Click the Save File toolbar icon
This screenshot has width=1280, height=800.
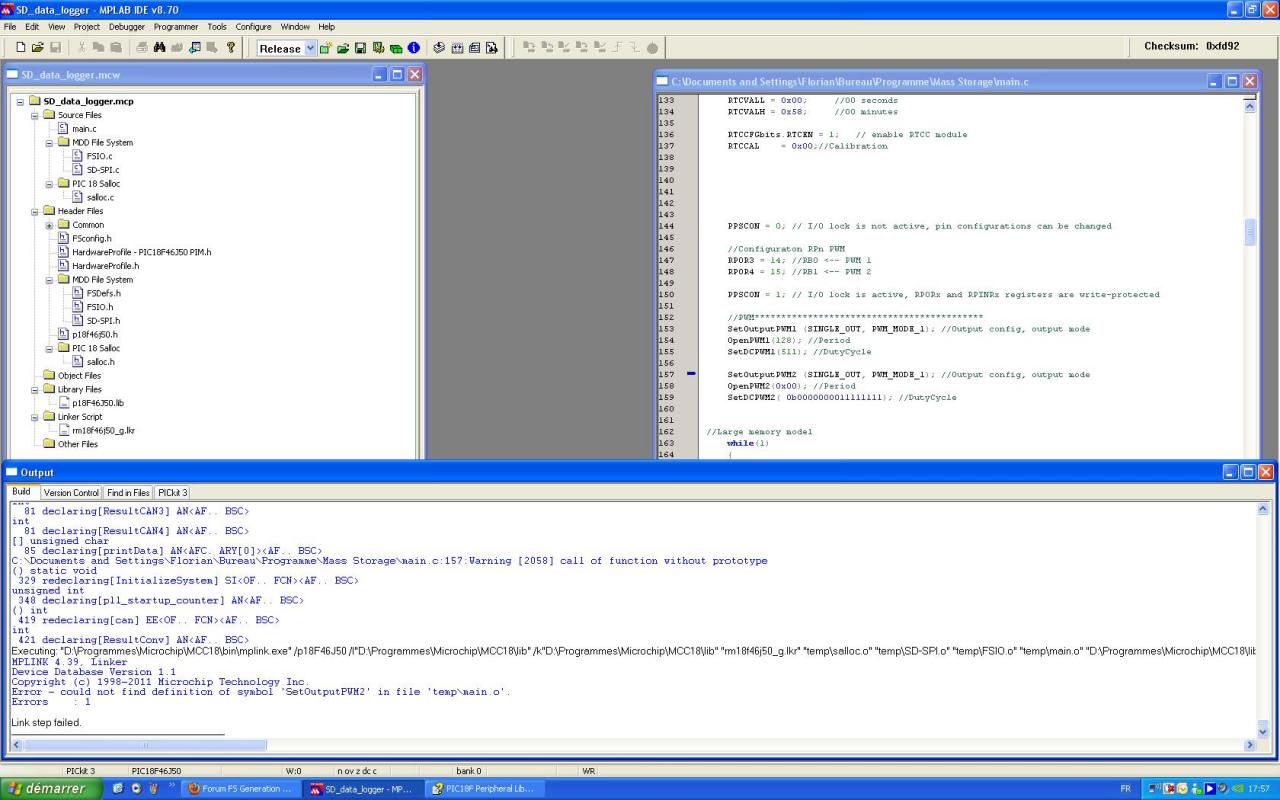tap(55, 47)
